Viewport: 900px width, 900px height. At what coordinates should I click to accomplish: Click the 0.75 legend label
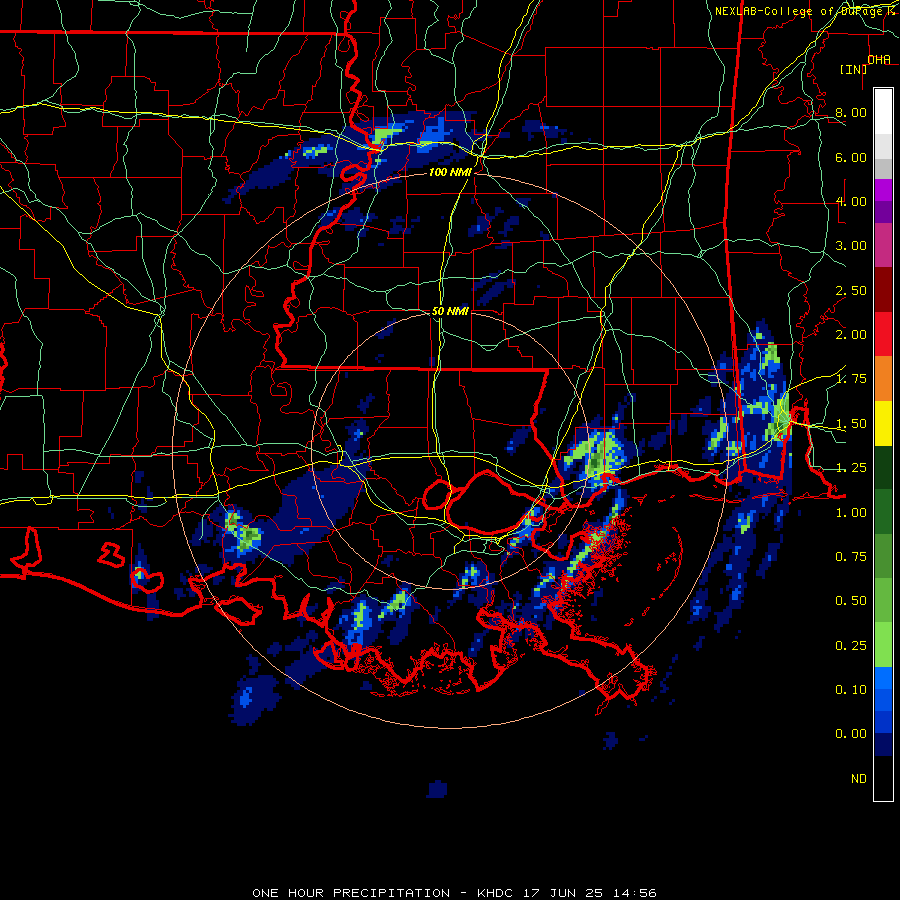click(851, 557)
